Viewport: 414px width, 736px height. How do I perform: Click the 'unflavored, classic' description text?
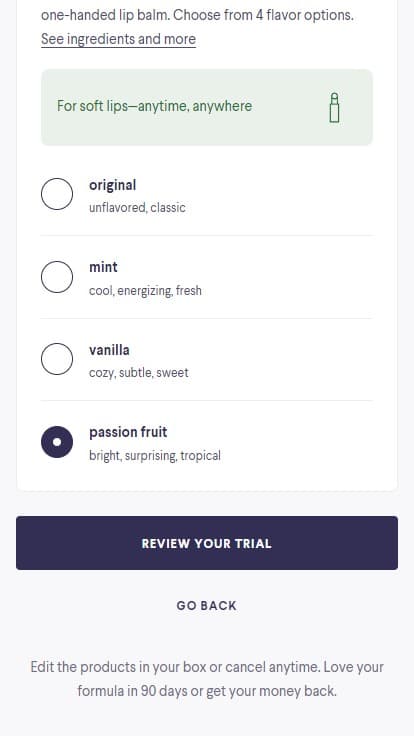137,207
